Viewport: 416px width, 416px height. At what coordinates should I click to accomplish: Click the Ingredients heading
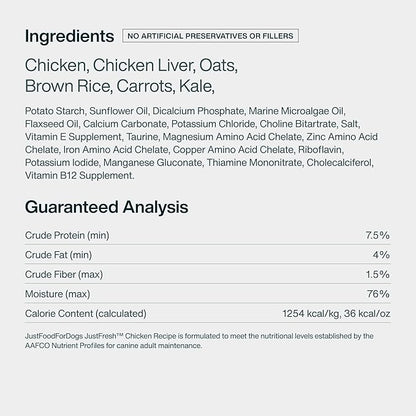click(x=69, y=37)
